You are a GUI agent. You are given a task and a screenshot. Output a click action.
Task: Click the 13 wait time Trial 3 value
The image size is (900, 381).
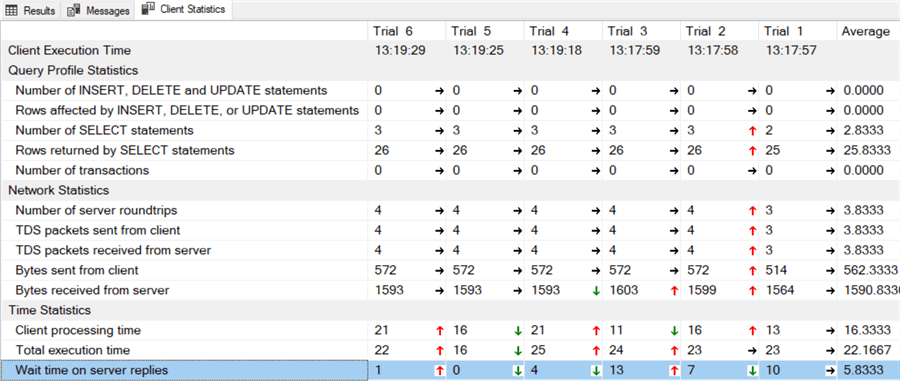click(x=616, y=370)
